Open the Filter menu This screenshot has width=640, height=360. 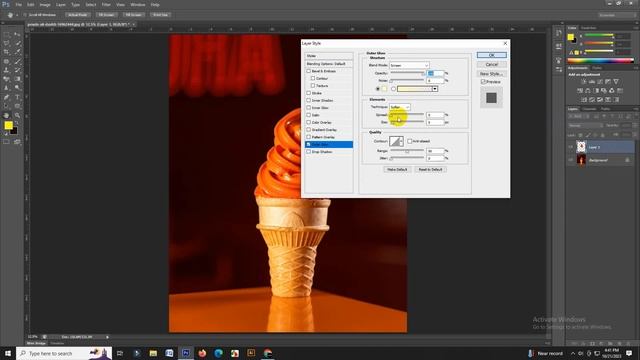click(x=106, y=4)
